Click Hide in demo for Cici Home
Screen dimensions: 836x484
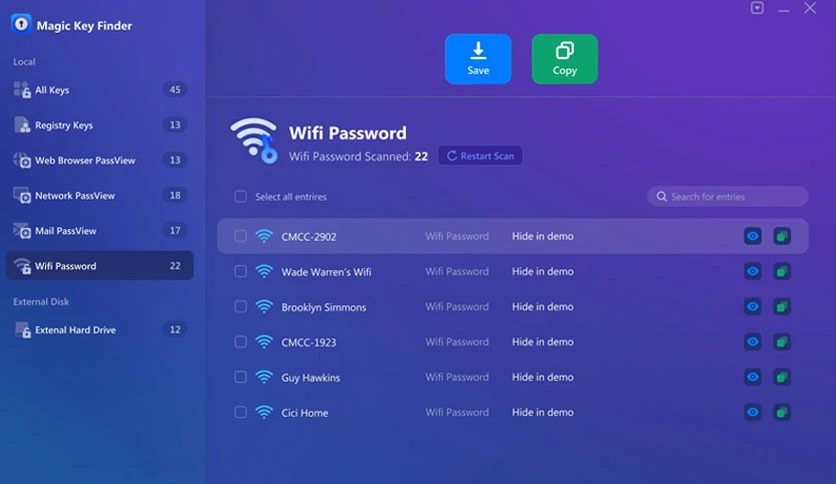(543, 412)
